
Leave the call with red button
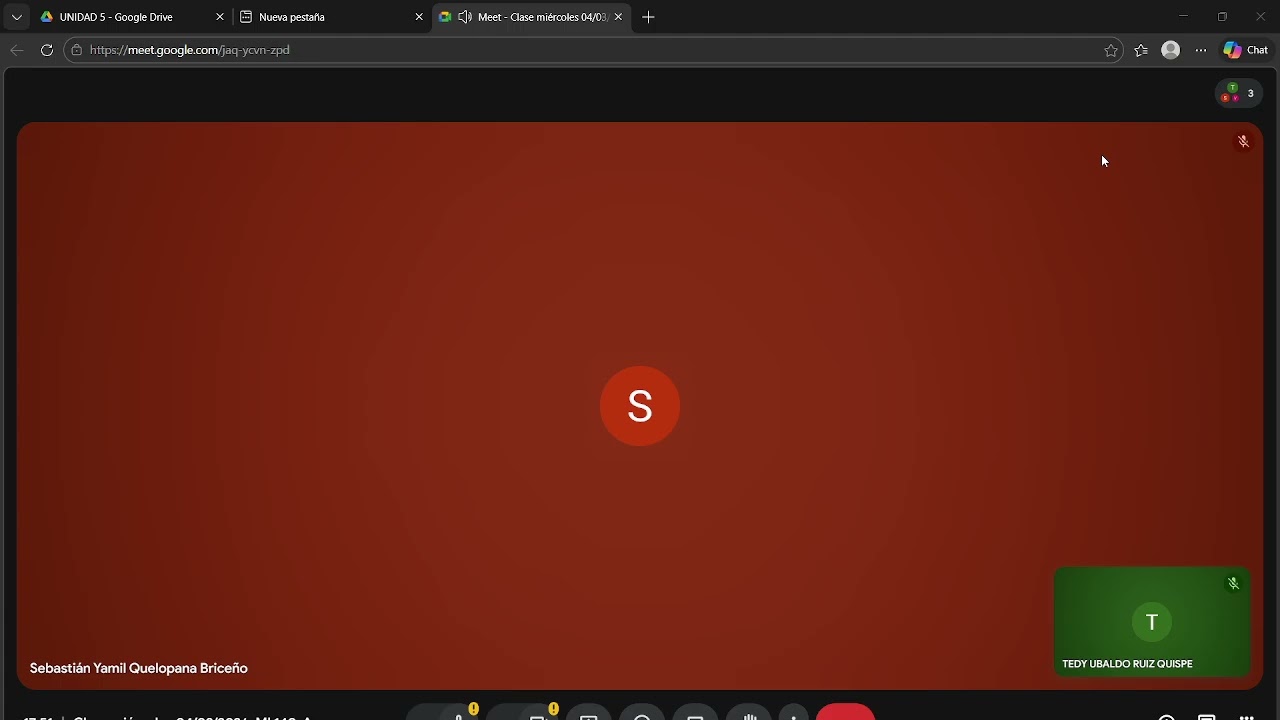pos(846,712)
